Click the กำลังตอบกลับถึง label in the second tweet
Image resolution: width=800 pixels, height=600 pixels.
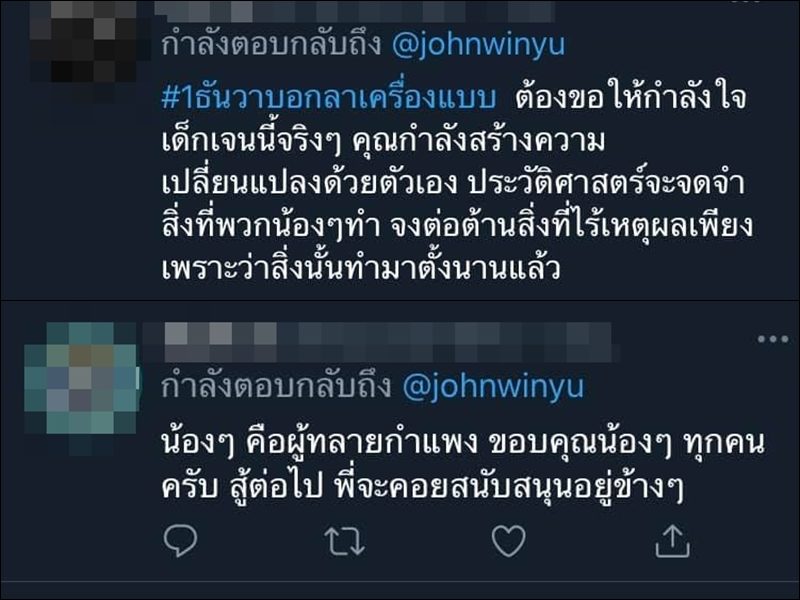click(x=276, y=386)
